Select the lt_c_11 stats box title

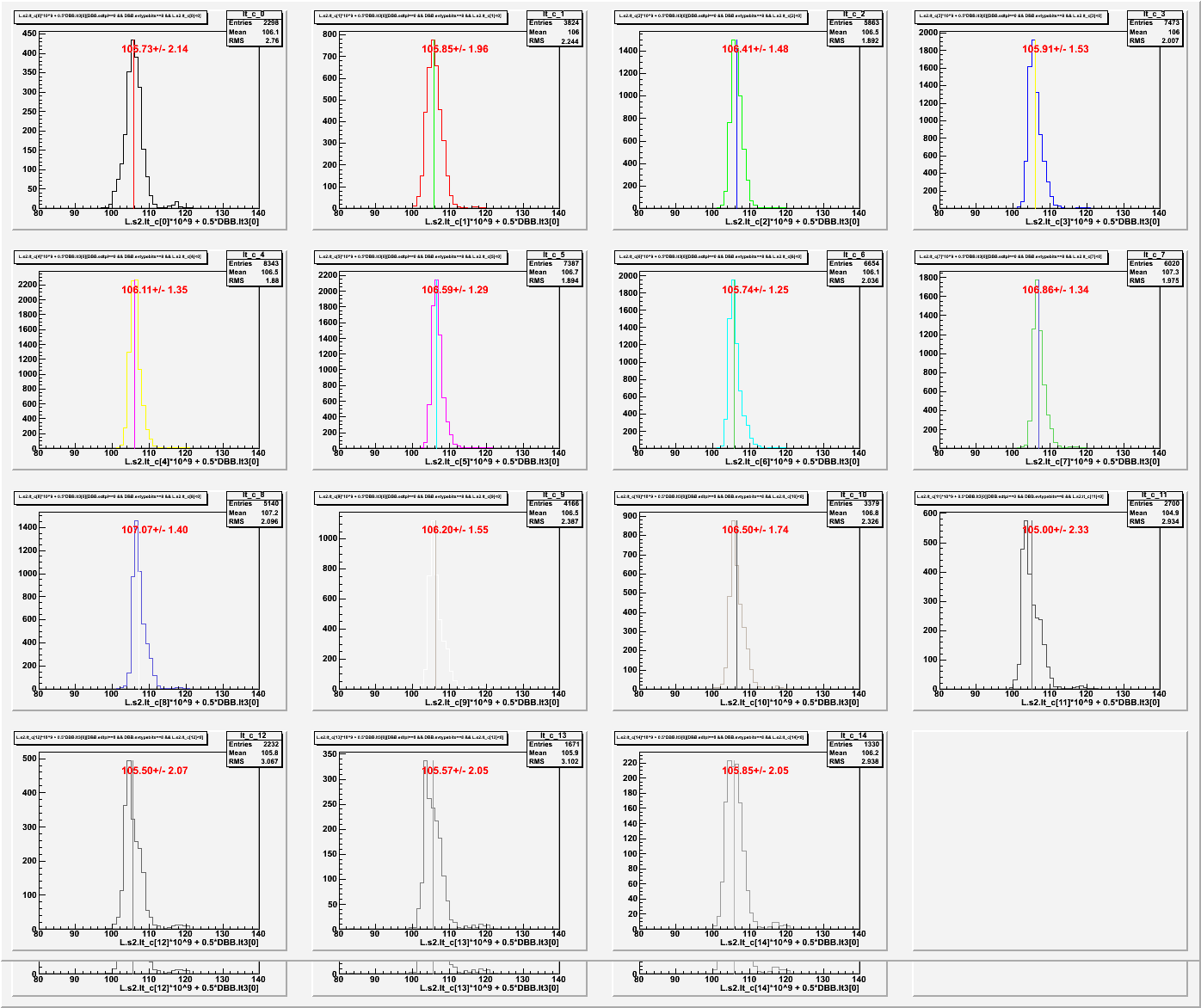(x=1155, y=495)
